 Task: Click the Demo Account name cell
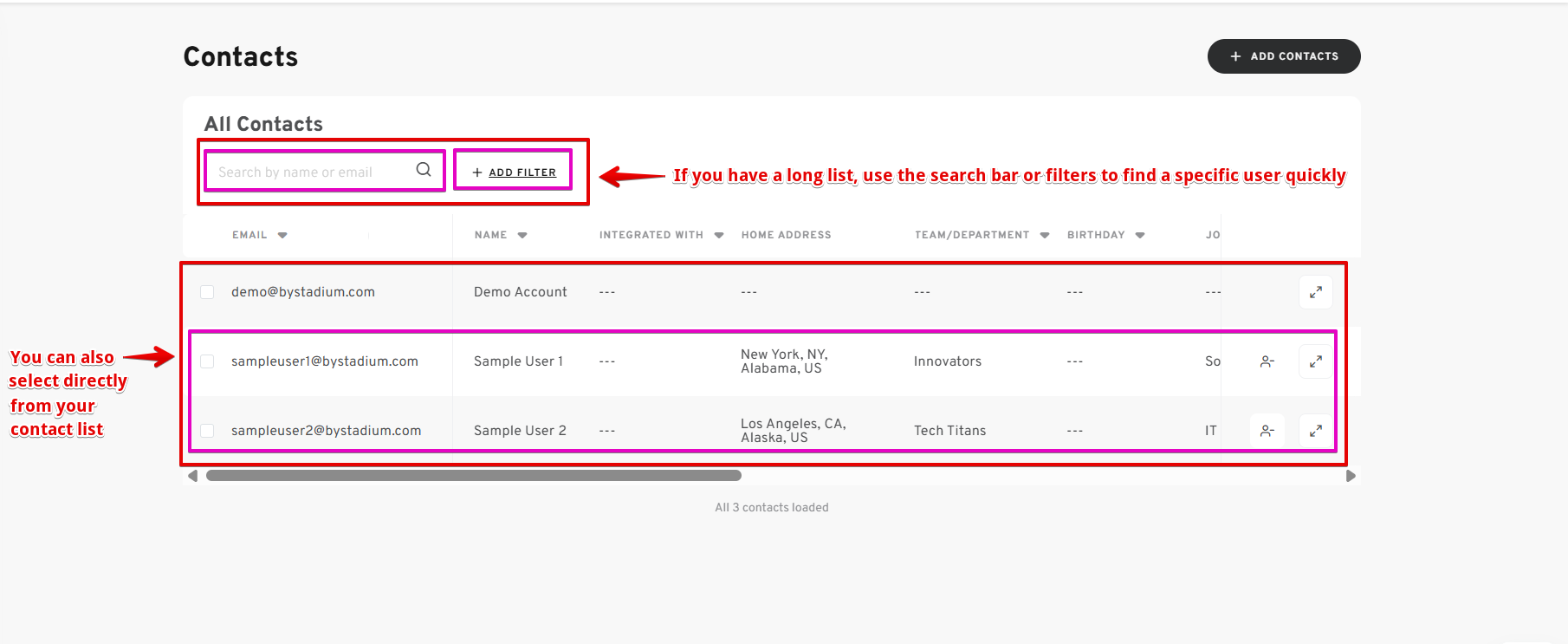(521, 292)
